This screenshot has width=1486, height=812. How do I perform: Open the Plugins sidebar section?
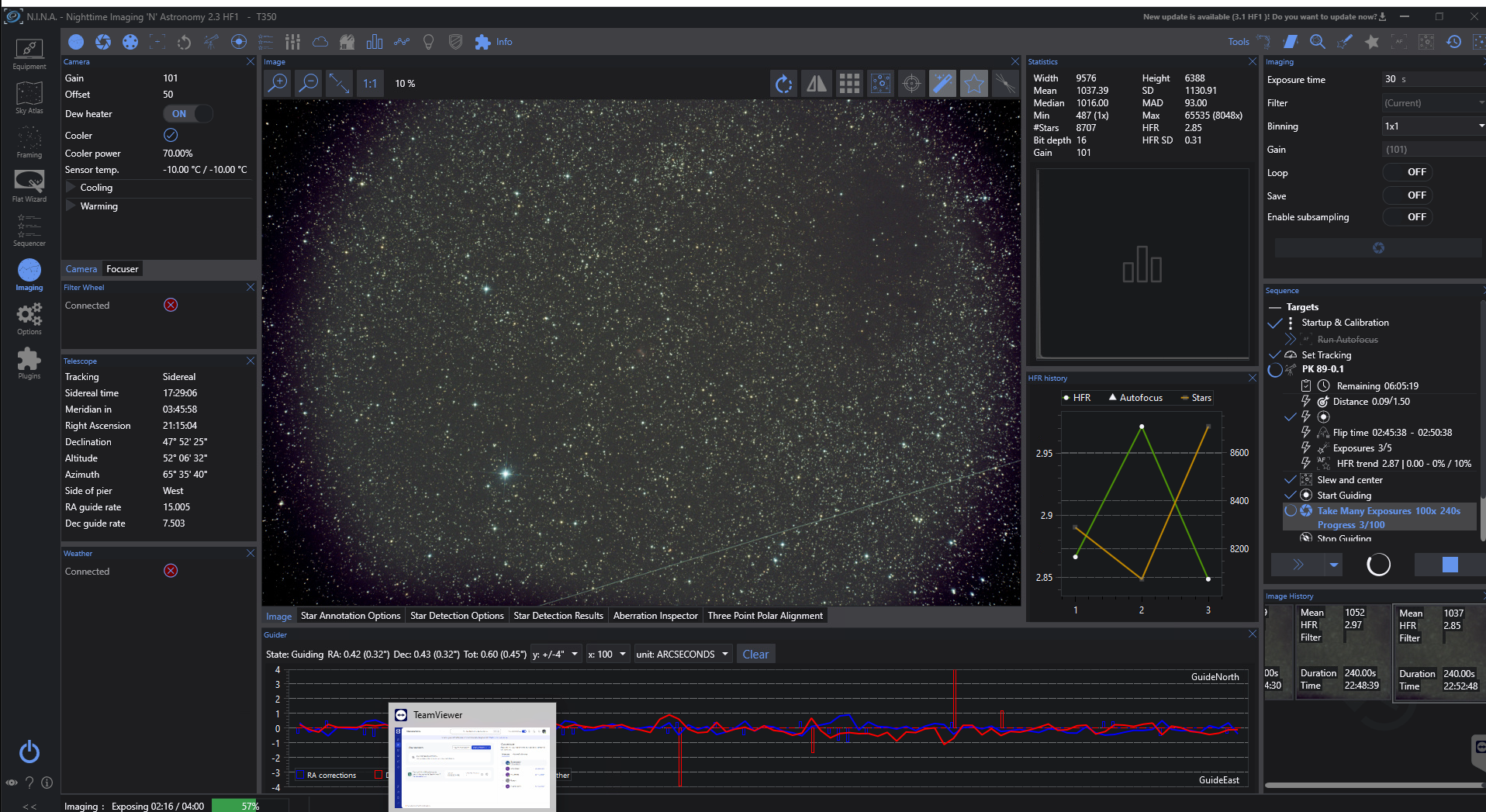[29, 363]
